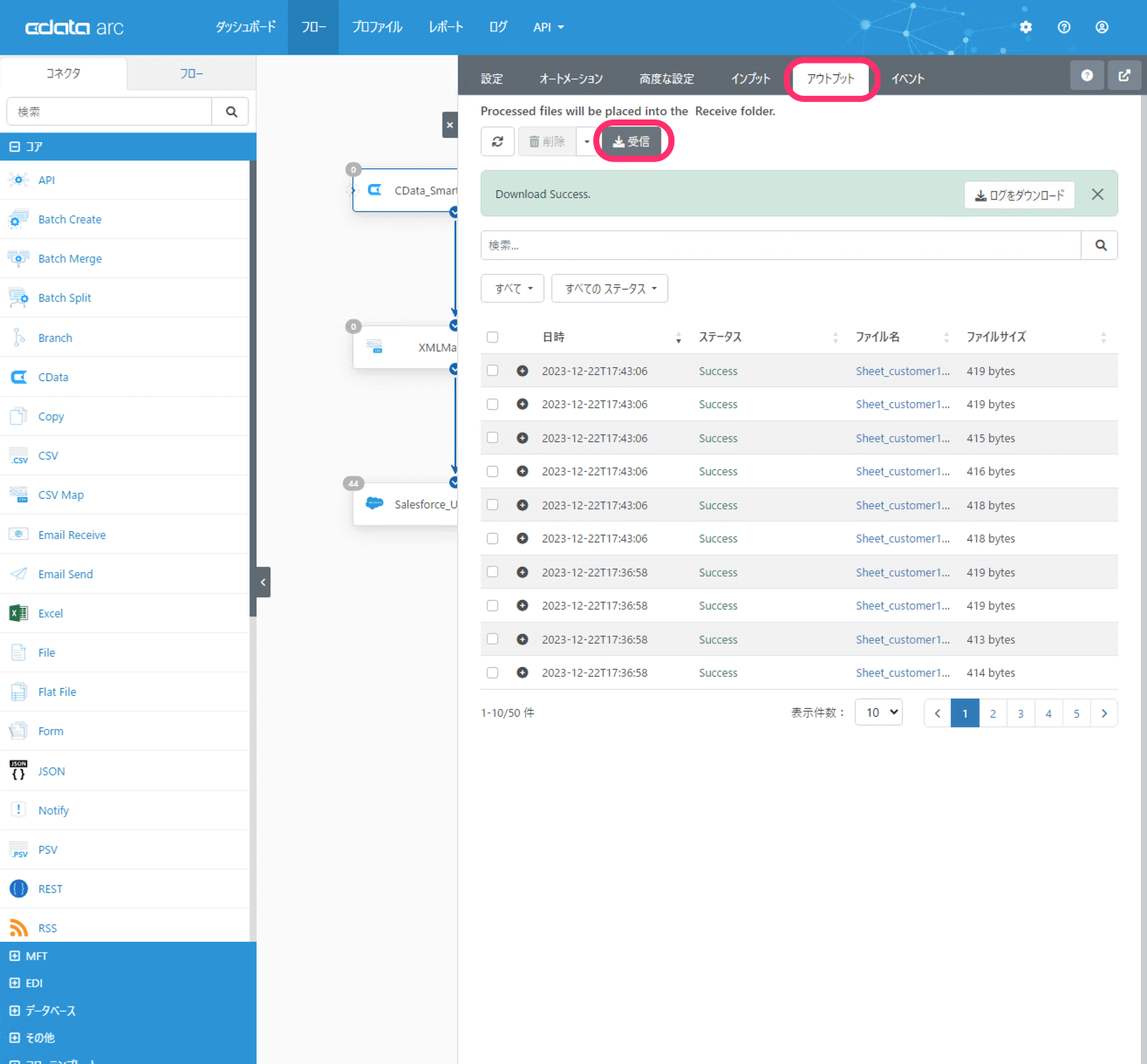Toggle the select-all checkbox in table header
The width and height of the screenshot is (1147, 1064).
493,338
